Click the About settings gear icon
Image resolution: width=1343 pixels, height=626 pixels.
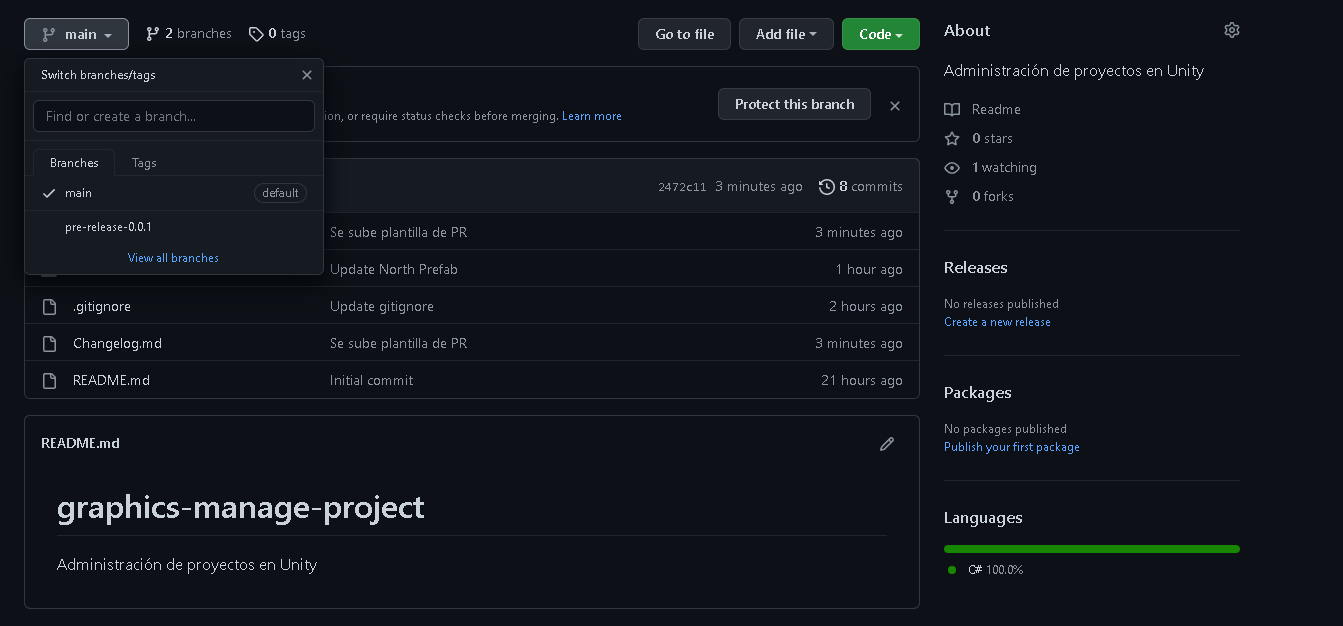pyautogui.click(x=1231, y=31)
